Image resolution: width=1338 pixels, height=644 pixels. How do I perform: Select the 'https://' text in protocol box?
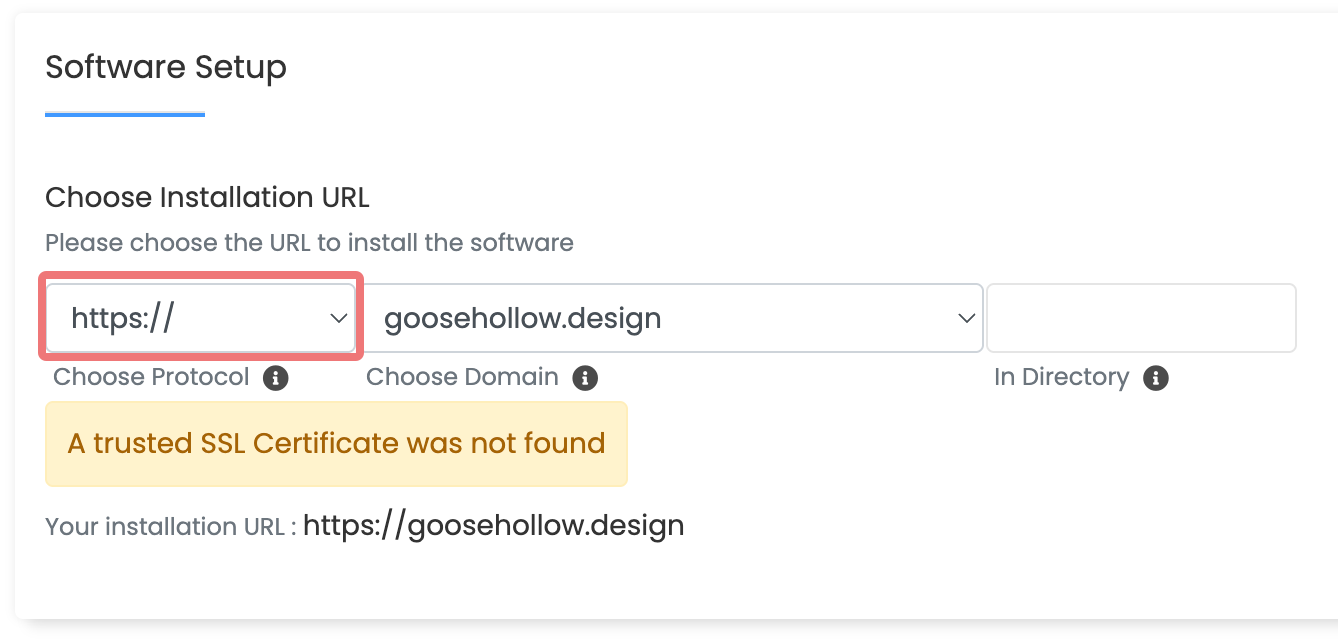point(123,319)
